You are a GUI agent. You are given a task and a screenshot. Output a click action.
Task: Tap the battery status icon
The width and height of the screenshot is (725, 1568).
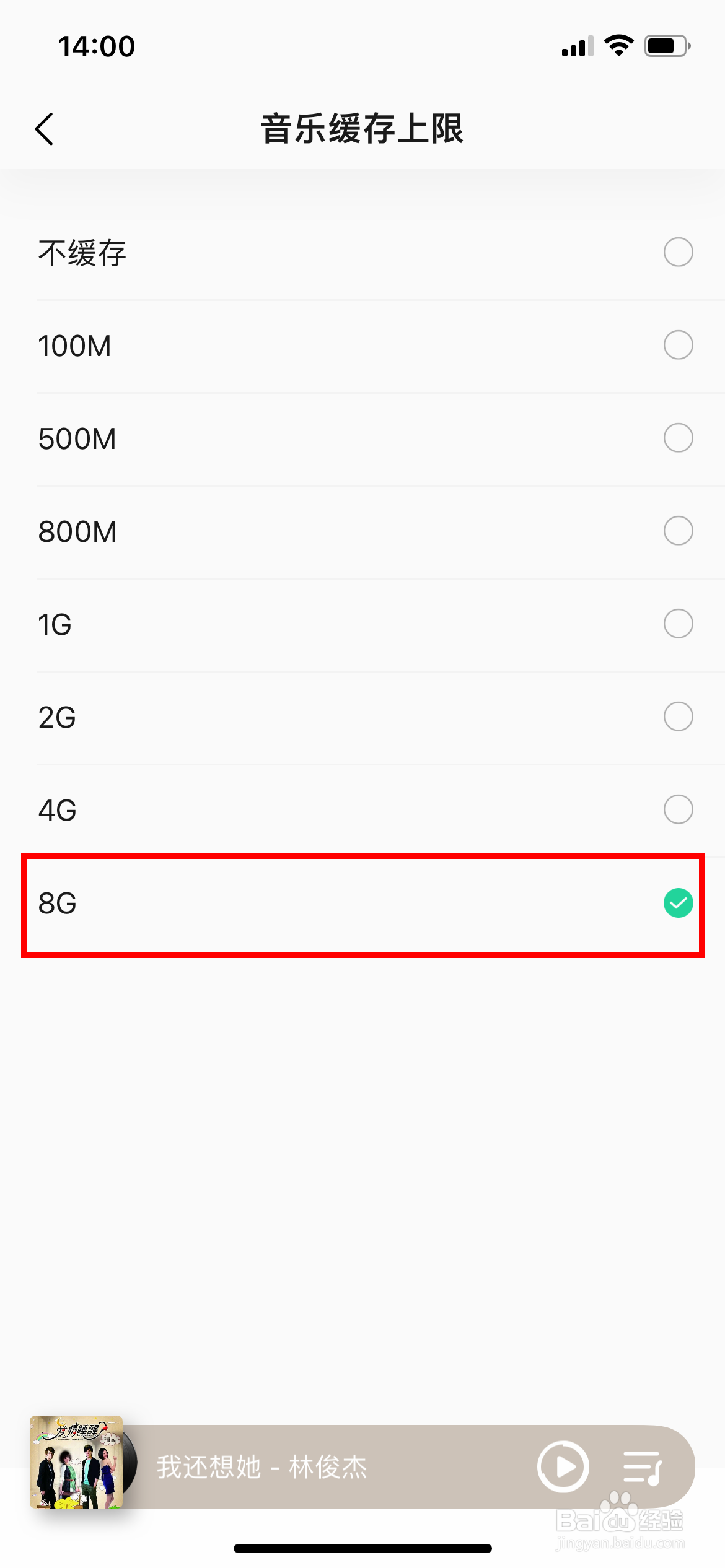pos(667,46)
